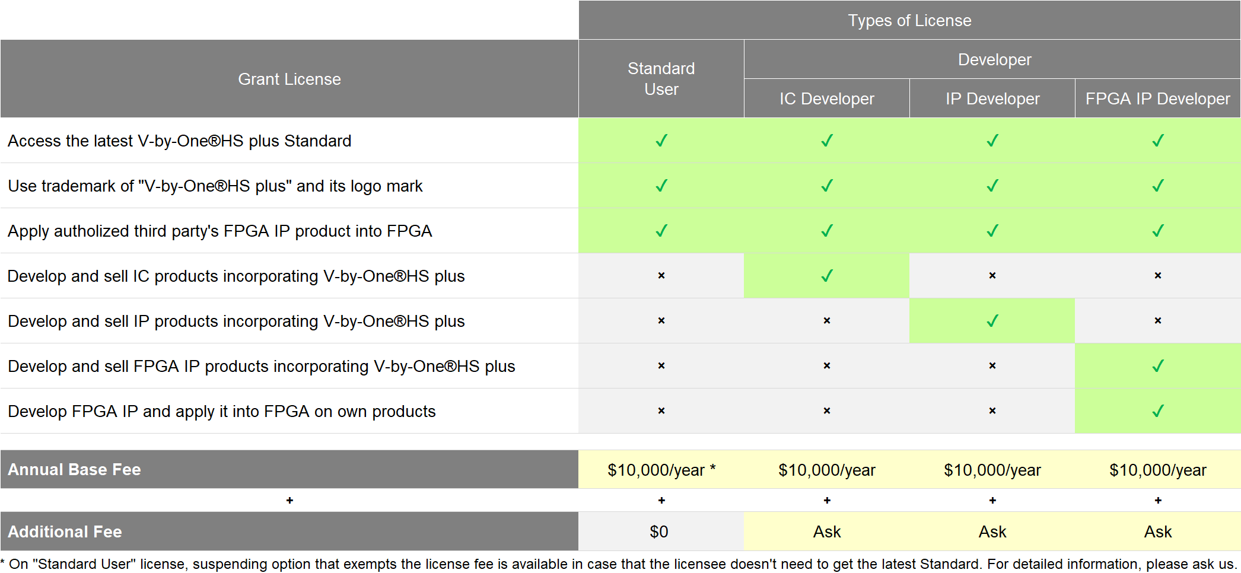The image size is (1241, 573).
Task: Select the Types of License header
Action: 909,20
